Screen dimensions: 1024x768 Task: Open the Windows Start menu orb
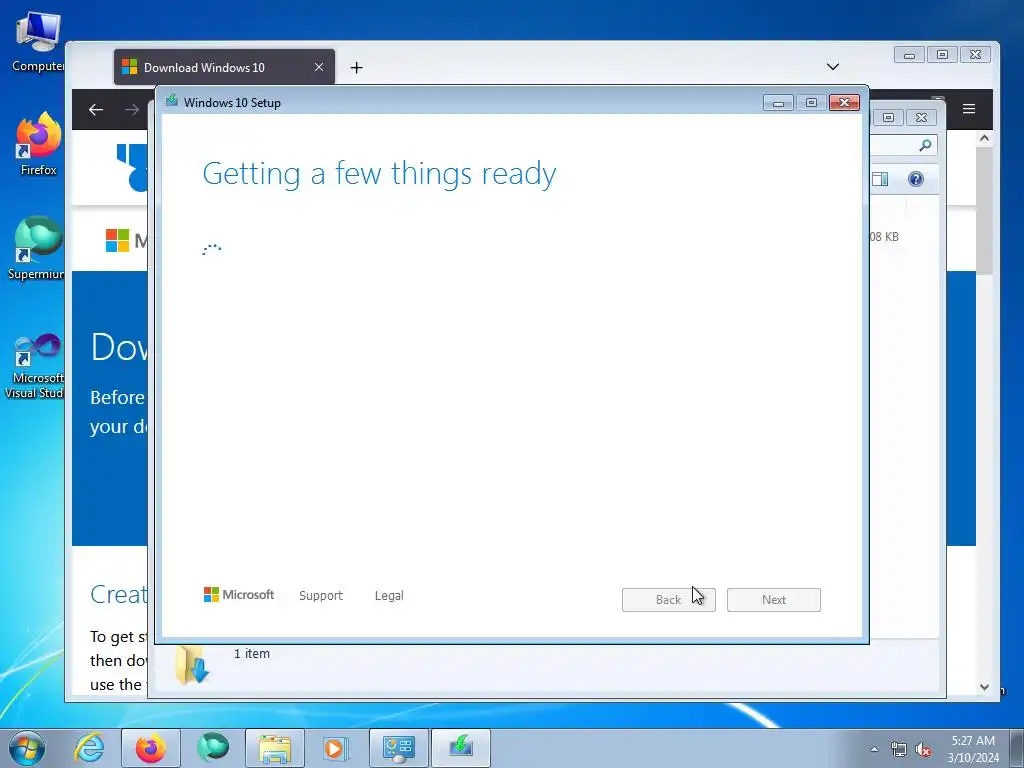coord(27,748)
